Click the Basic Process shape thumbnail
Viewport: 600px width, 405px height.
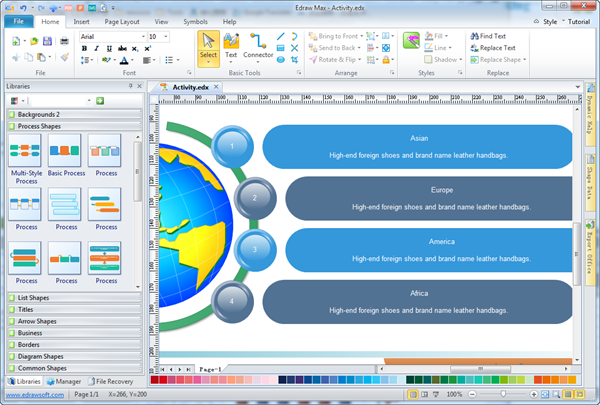[65, 150]
